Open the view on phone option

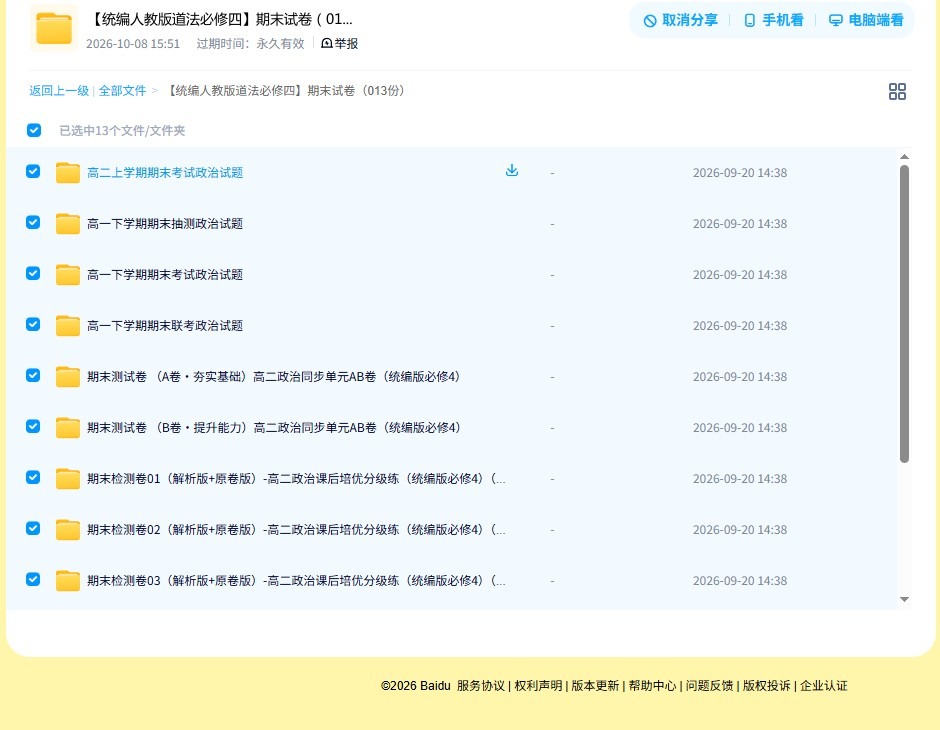[773, 20]
